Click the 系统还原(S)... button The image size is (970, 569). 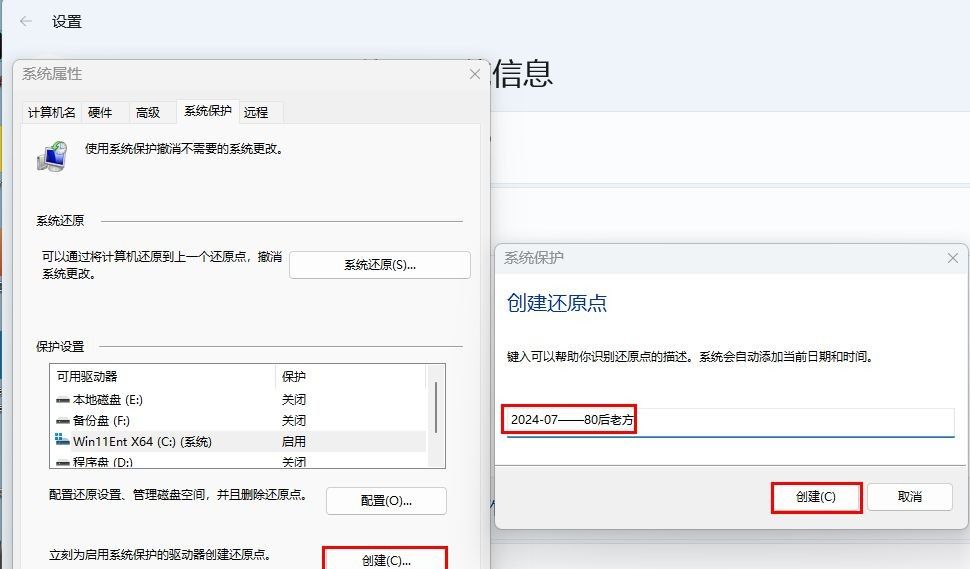click(x=380, y=265)
